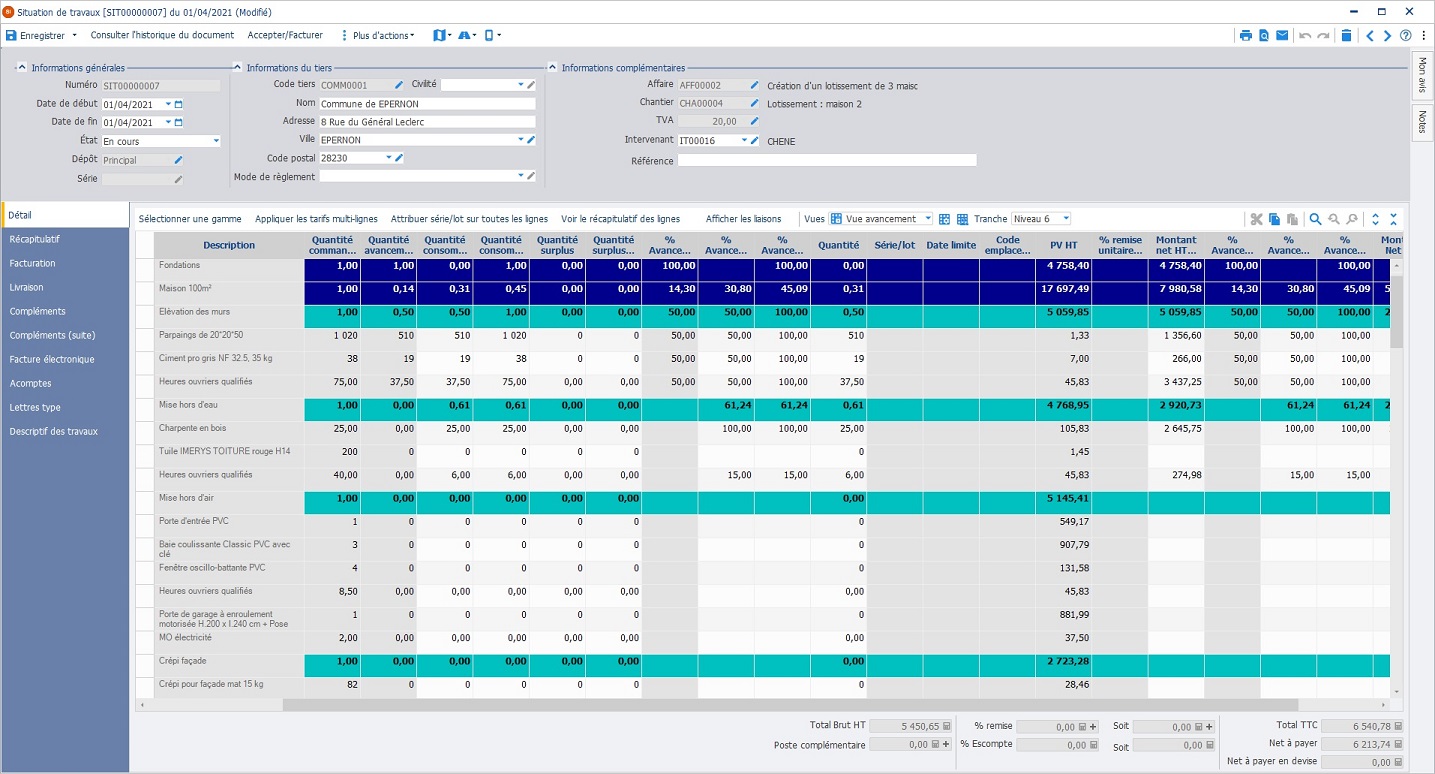Open the Date de fin calendar picker
The width and height of the screenshot is (1435, 774).
click(179, 122)
